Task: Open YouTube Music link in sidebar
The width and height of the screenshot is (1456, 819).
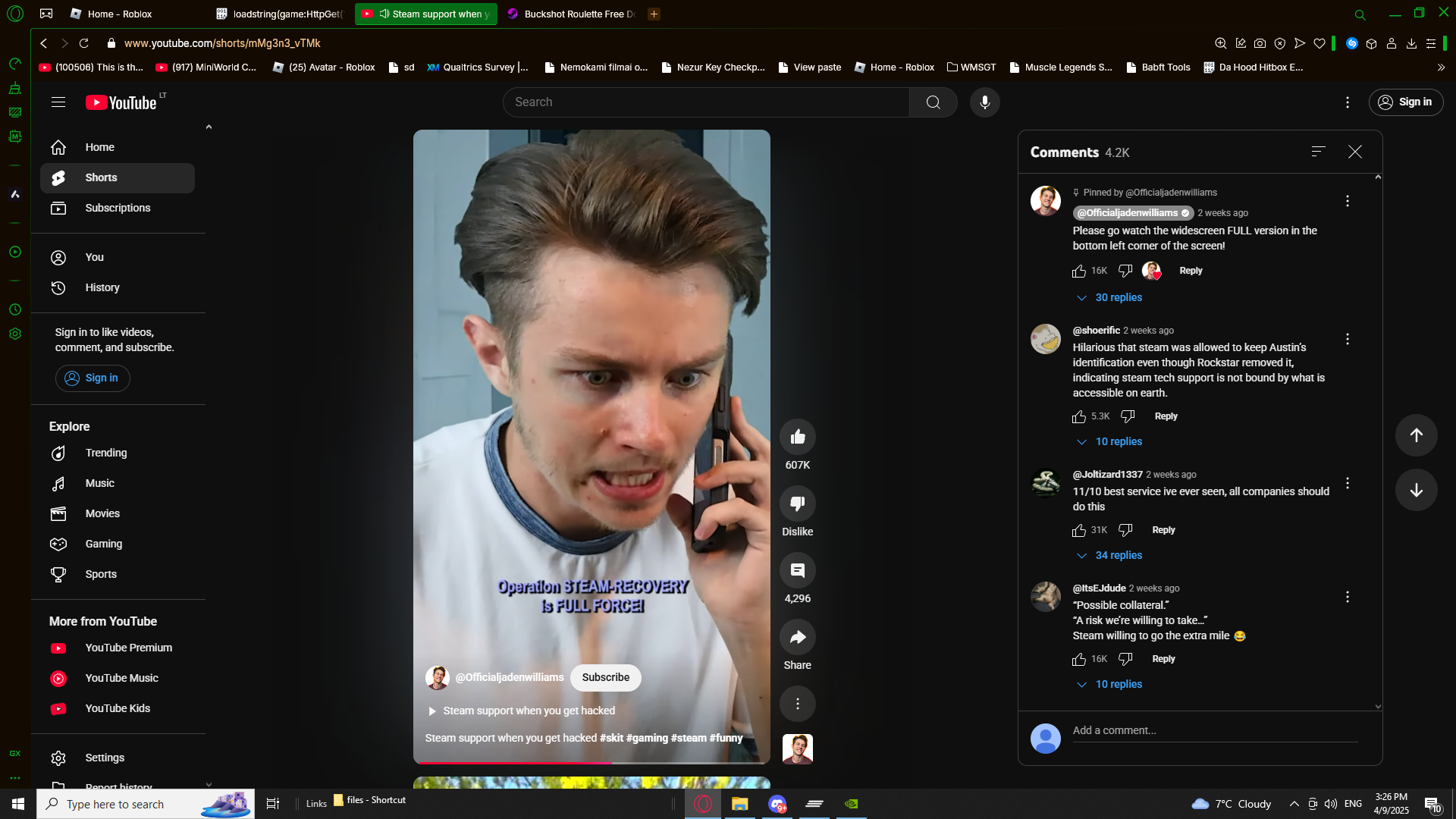Action: click(118, 678)
